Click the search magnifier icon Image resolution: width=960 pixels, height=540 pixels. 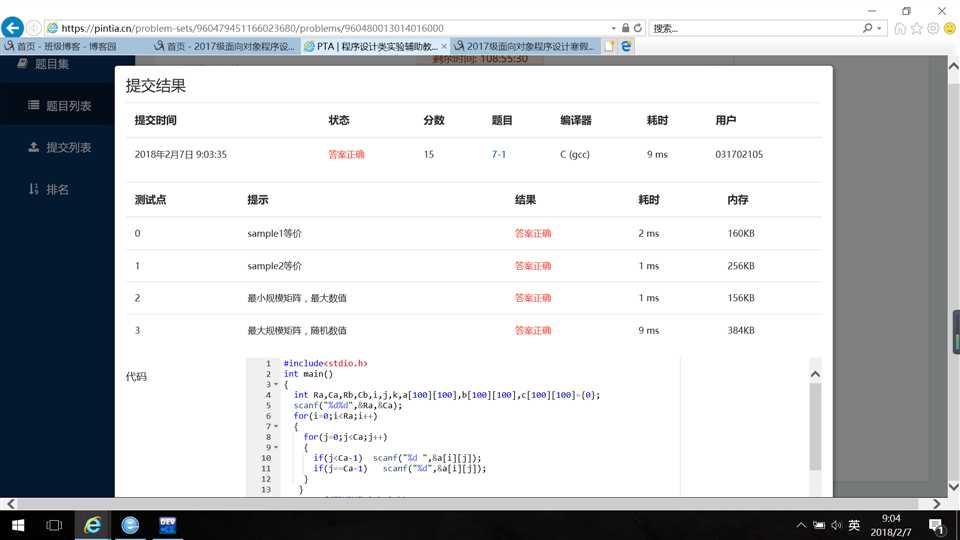point(867,28)
